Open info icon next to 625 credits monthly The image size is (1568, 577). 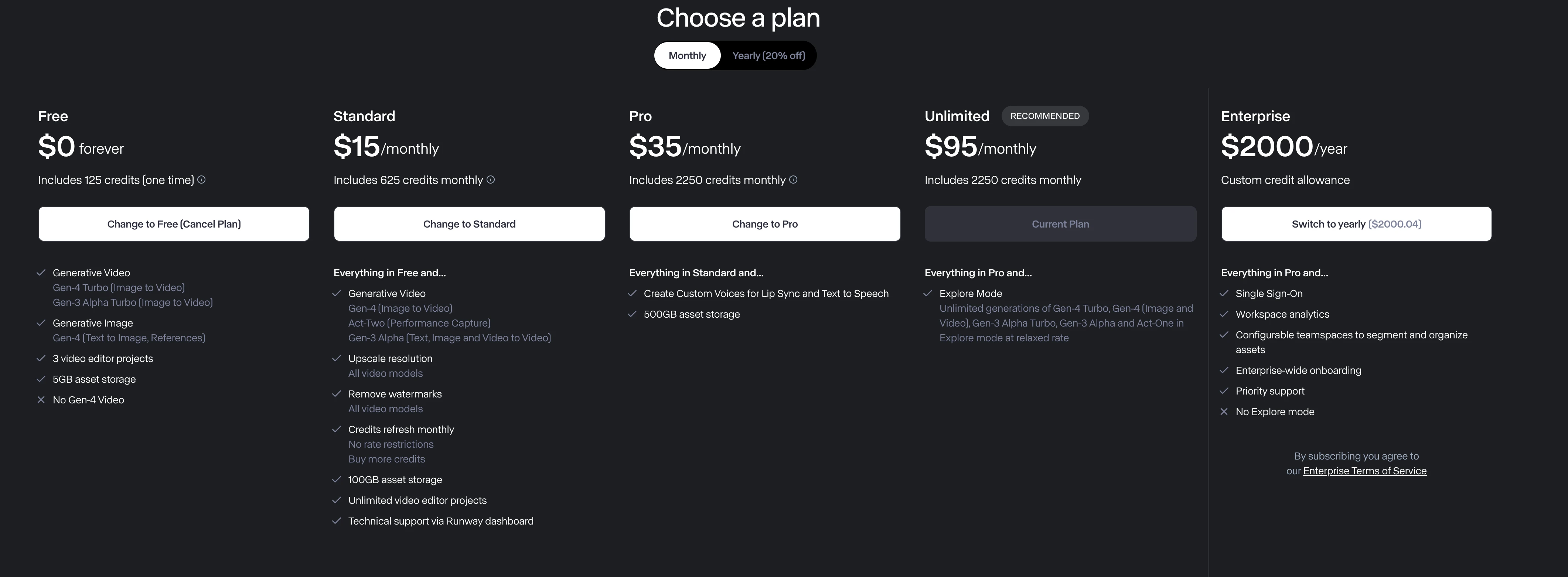(491, 180)
